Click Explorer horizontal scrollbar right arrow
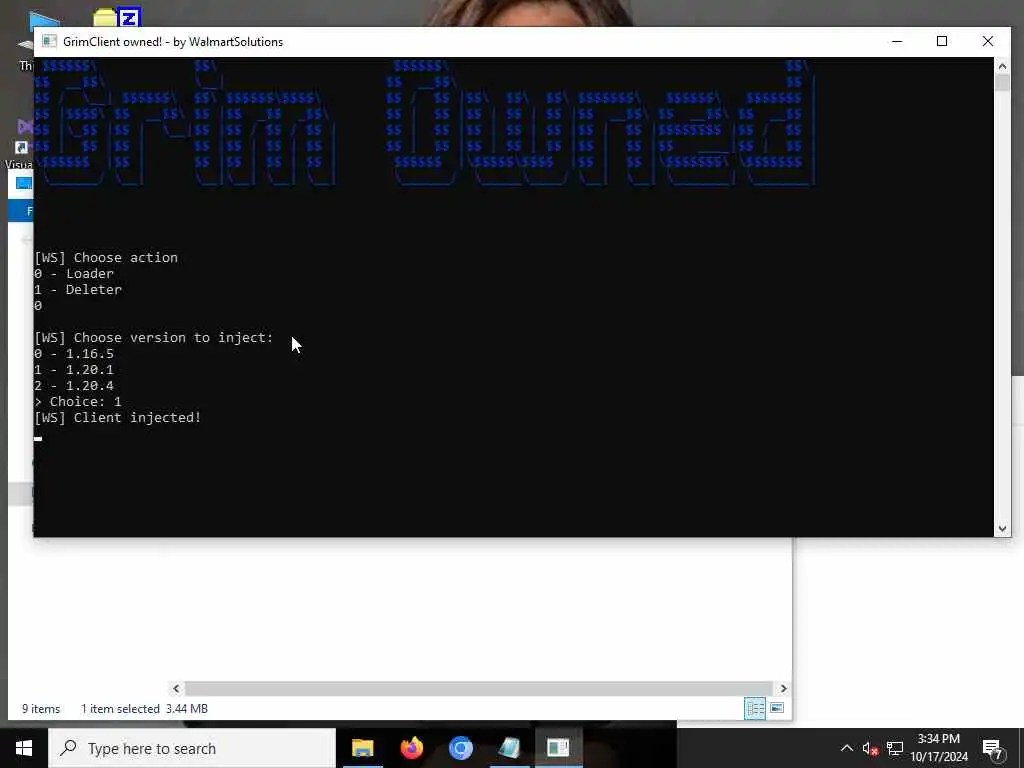 click(784, 688)
